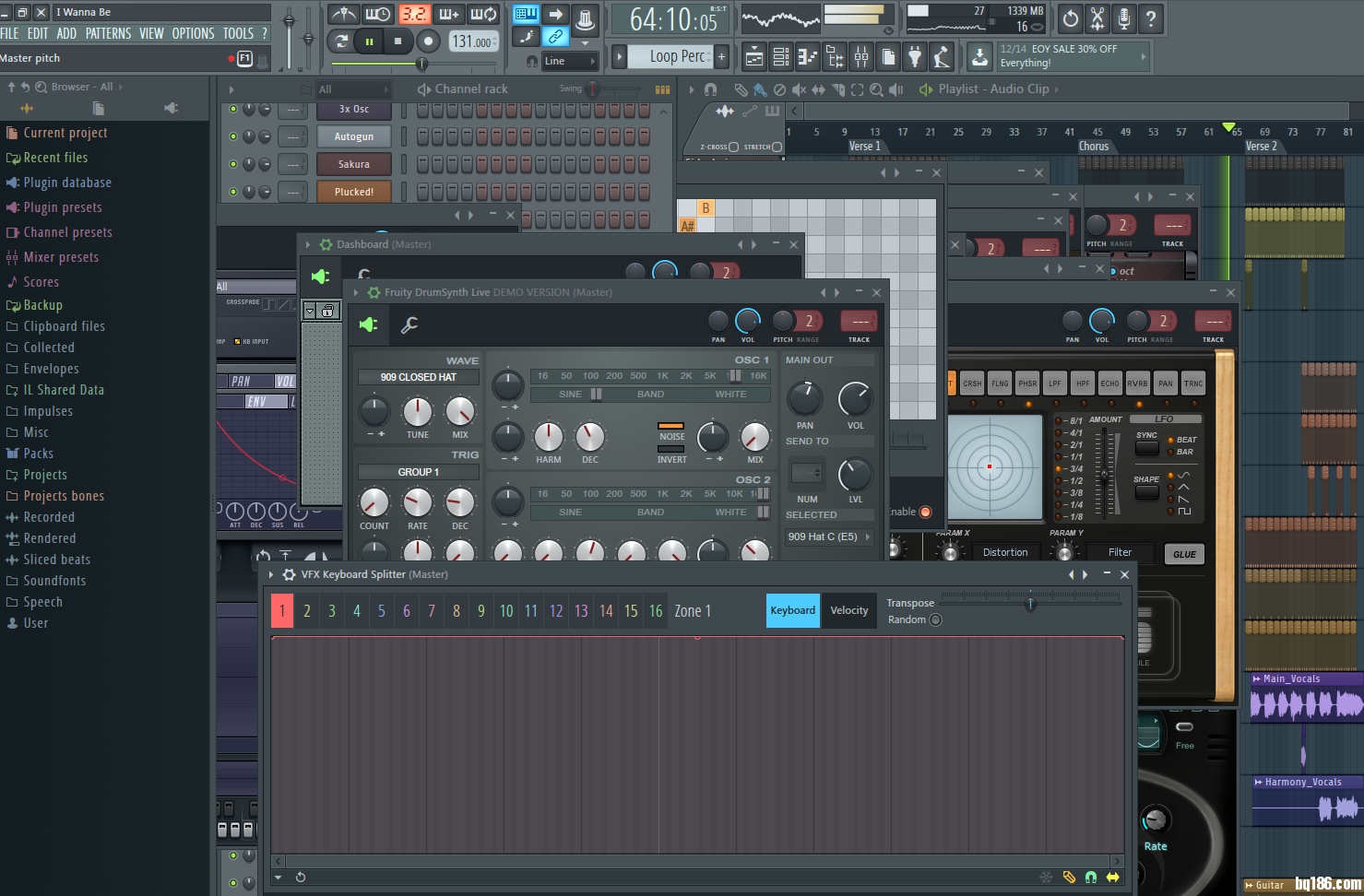Enable the Z-CROSS checkbox in playlist
1364x896 pixels.
(x=733, y=147)
